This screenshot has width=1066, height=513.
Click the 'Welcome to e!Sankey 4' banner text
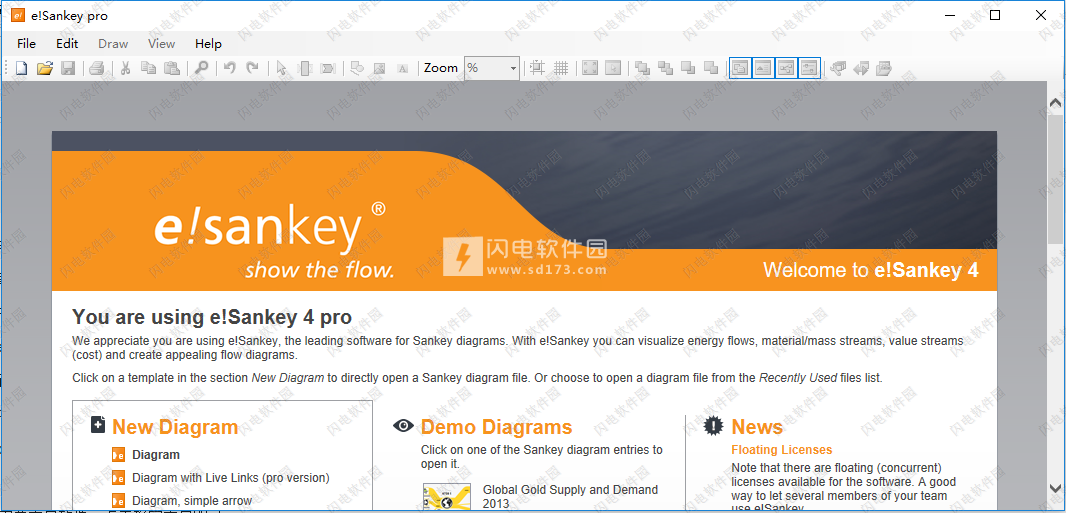pyautogui.click(x=871, y=270)
